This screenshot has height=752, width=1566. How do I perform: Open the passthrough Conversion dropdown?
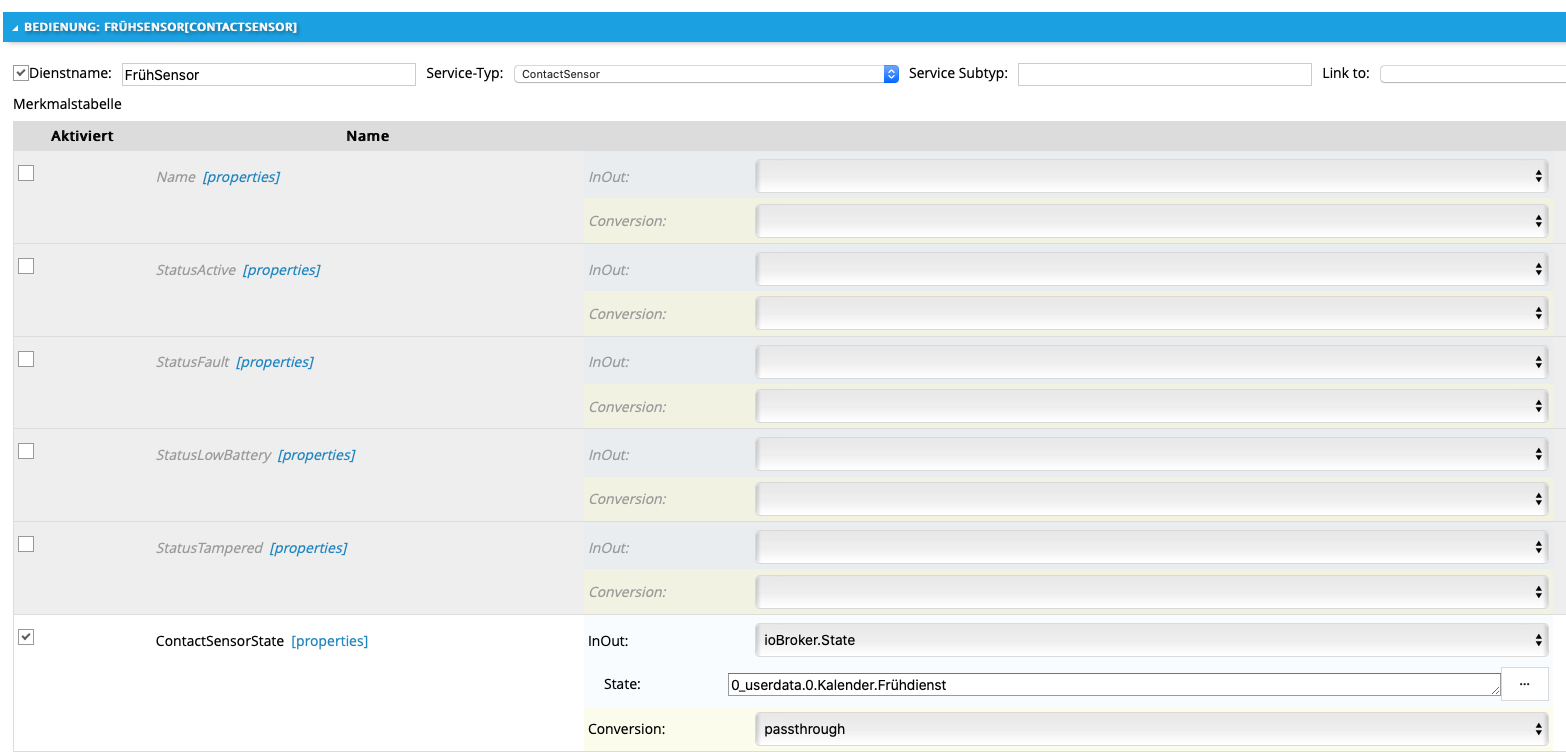(1151, 729)
